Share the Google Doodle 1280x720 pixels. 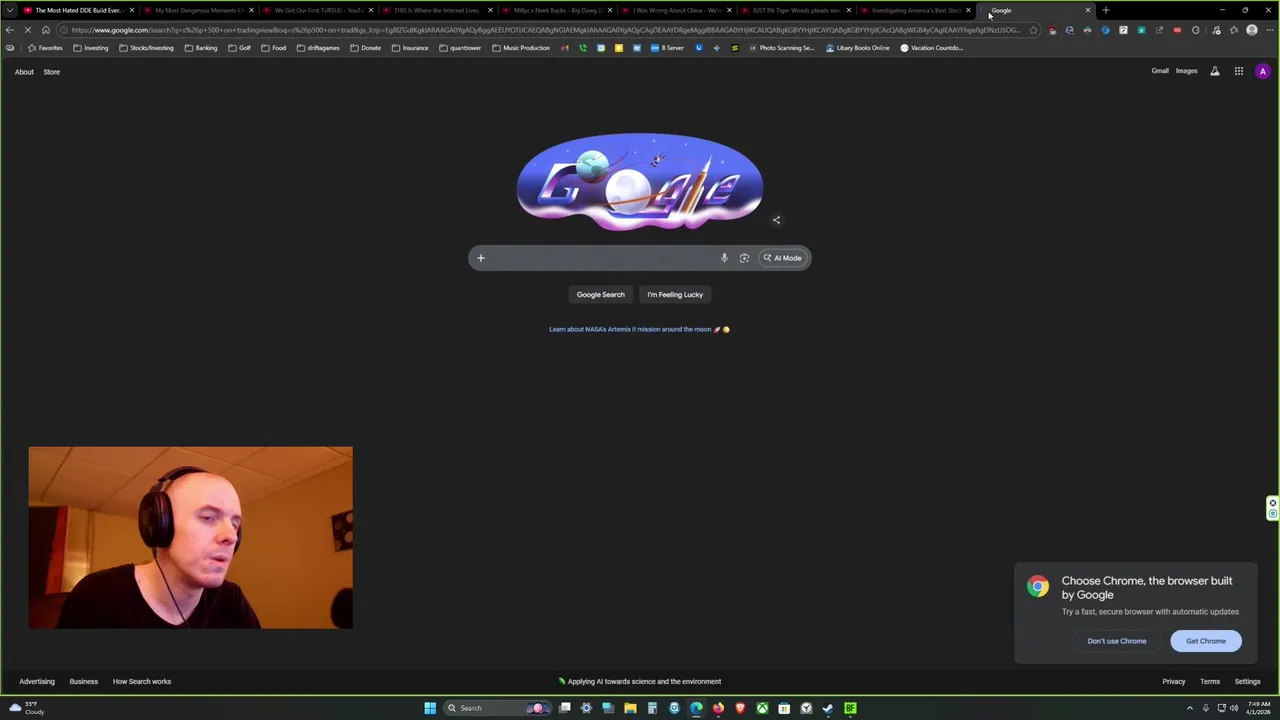[x=776, y=220]
